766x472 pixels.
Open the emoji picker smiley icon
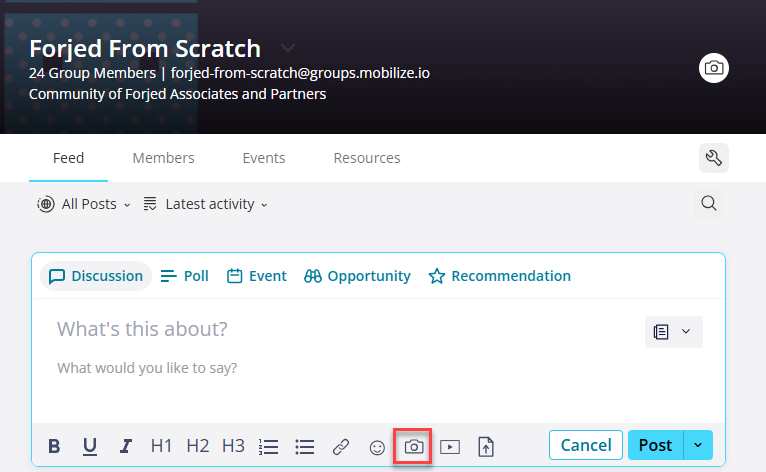tap(377, 447)
